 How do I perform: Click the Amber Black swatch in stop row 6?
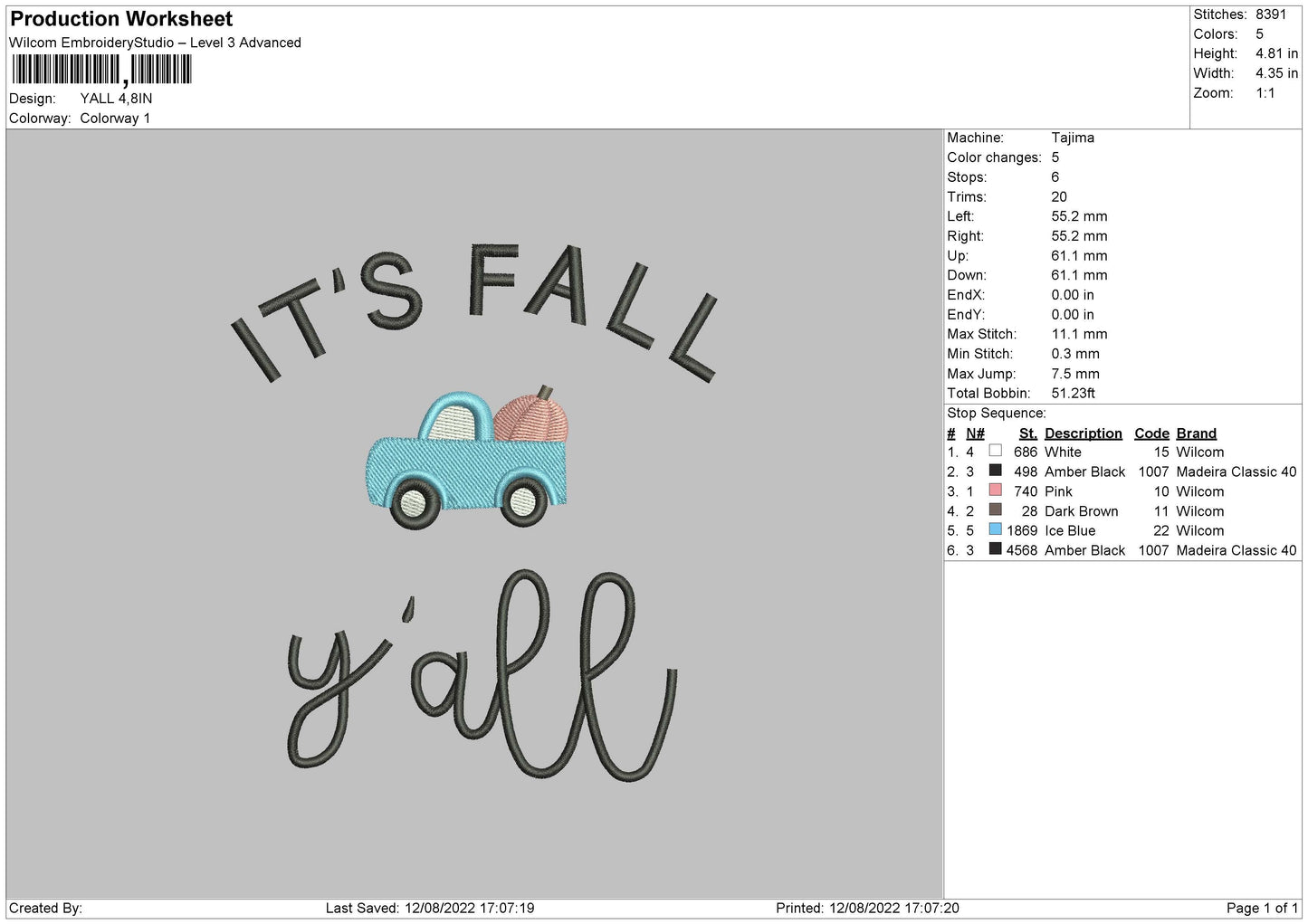click(996, 549)
